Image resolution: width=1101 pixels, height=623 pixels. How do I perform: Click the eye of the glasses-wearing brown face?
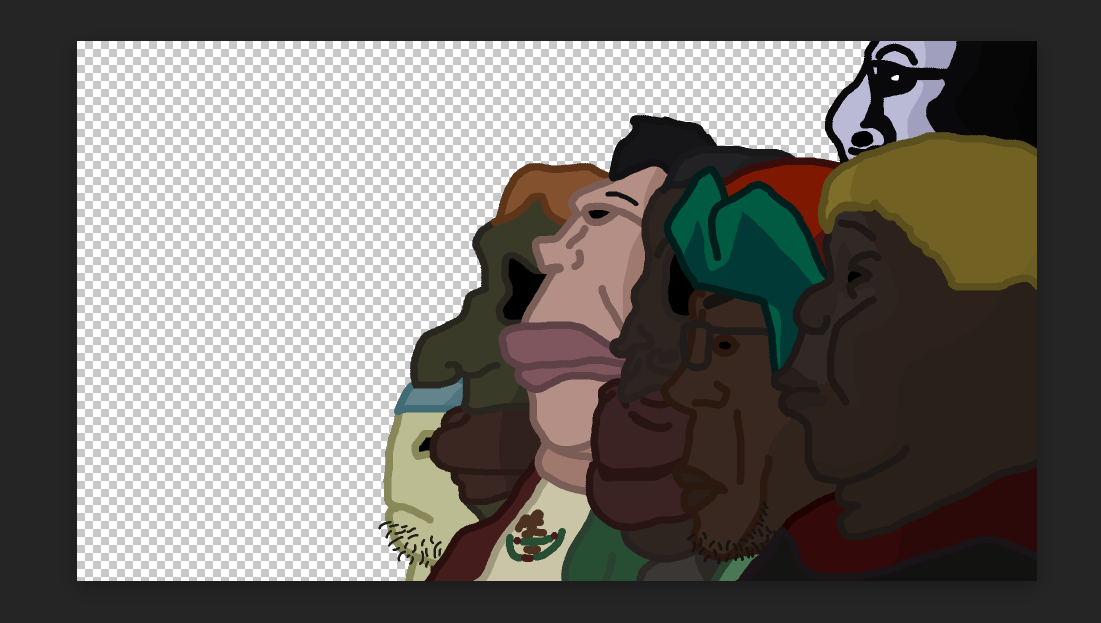726,344
